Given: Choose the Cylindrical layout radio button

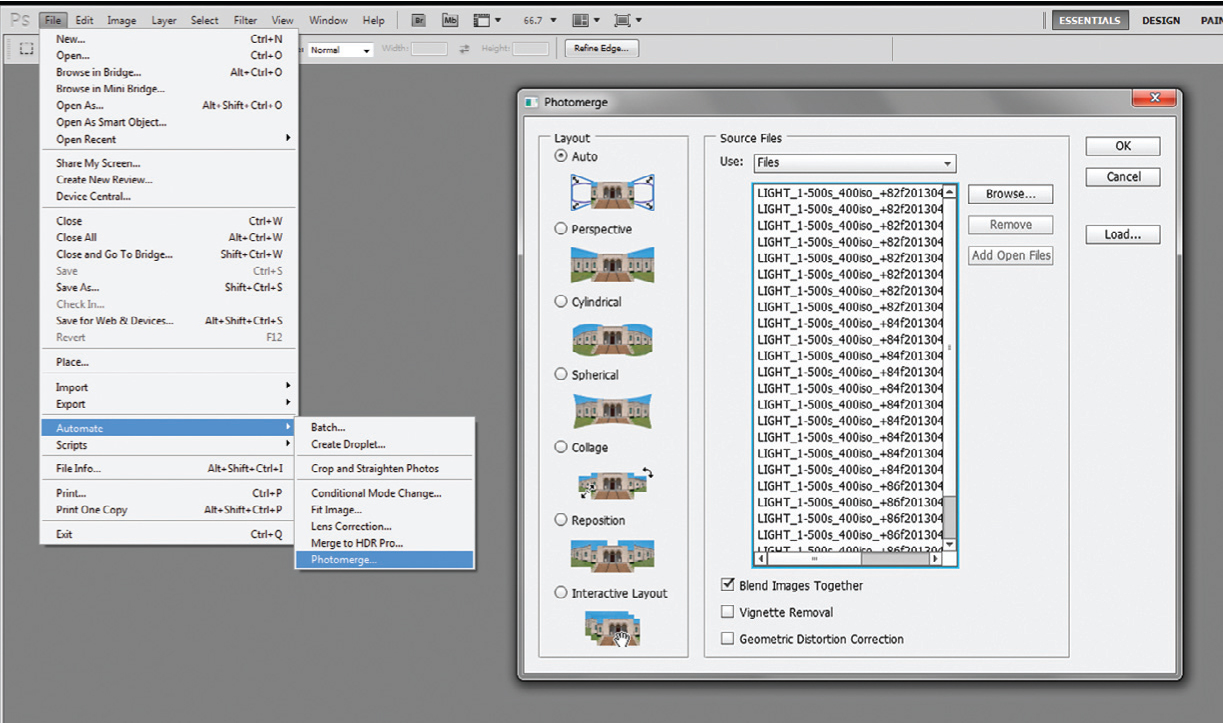Looking at the screenshot, I should pos(560,302).
